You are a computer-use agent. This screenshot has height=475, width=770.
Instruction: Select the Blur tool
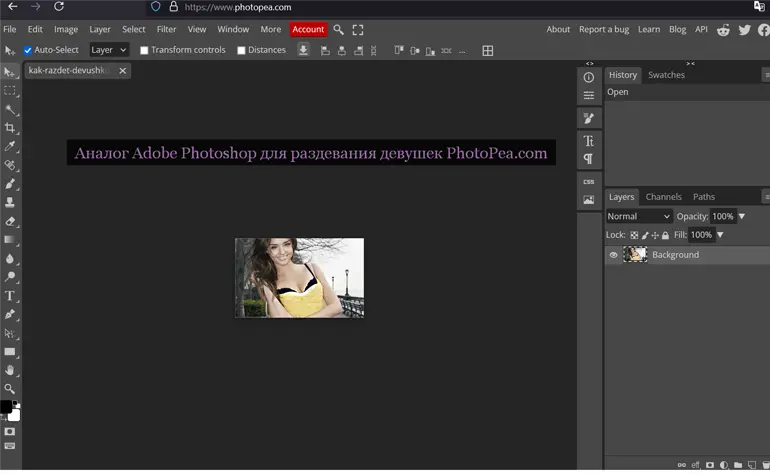[9, 258]
